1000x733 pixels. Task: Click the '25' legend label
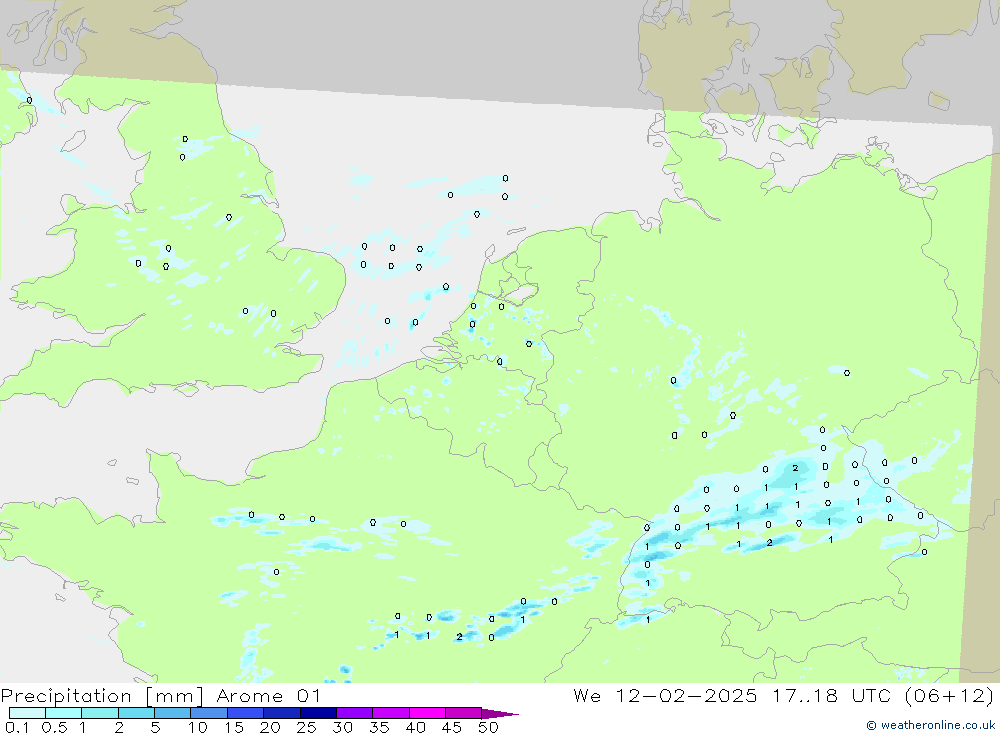pyautogui.click(x=306, y=727)
